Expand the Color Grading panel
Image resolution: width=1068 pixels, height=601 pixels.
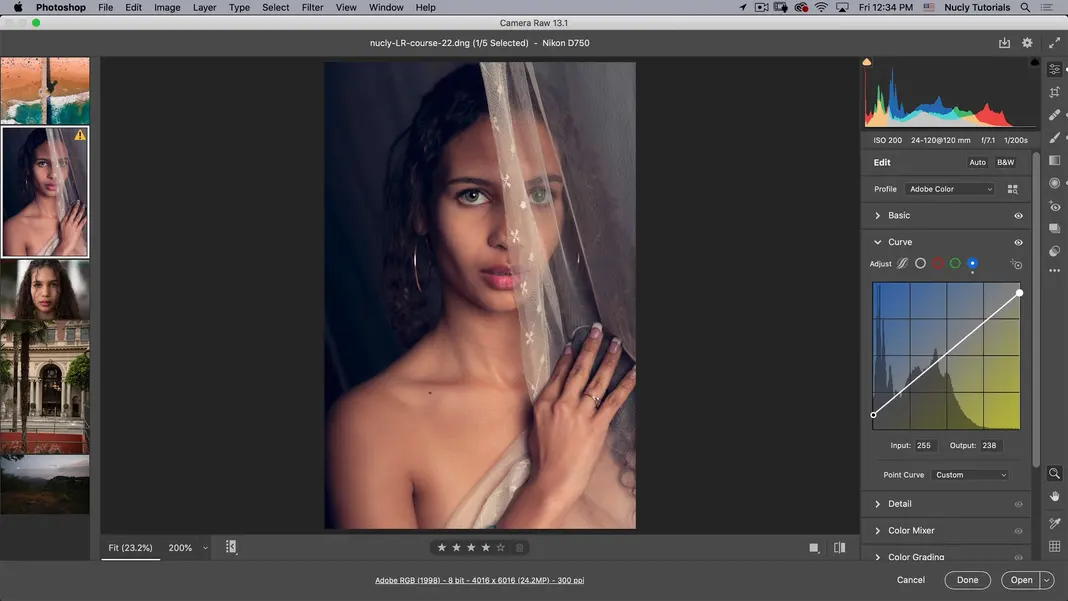tap(877, 557)
